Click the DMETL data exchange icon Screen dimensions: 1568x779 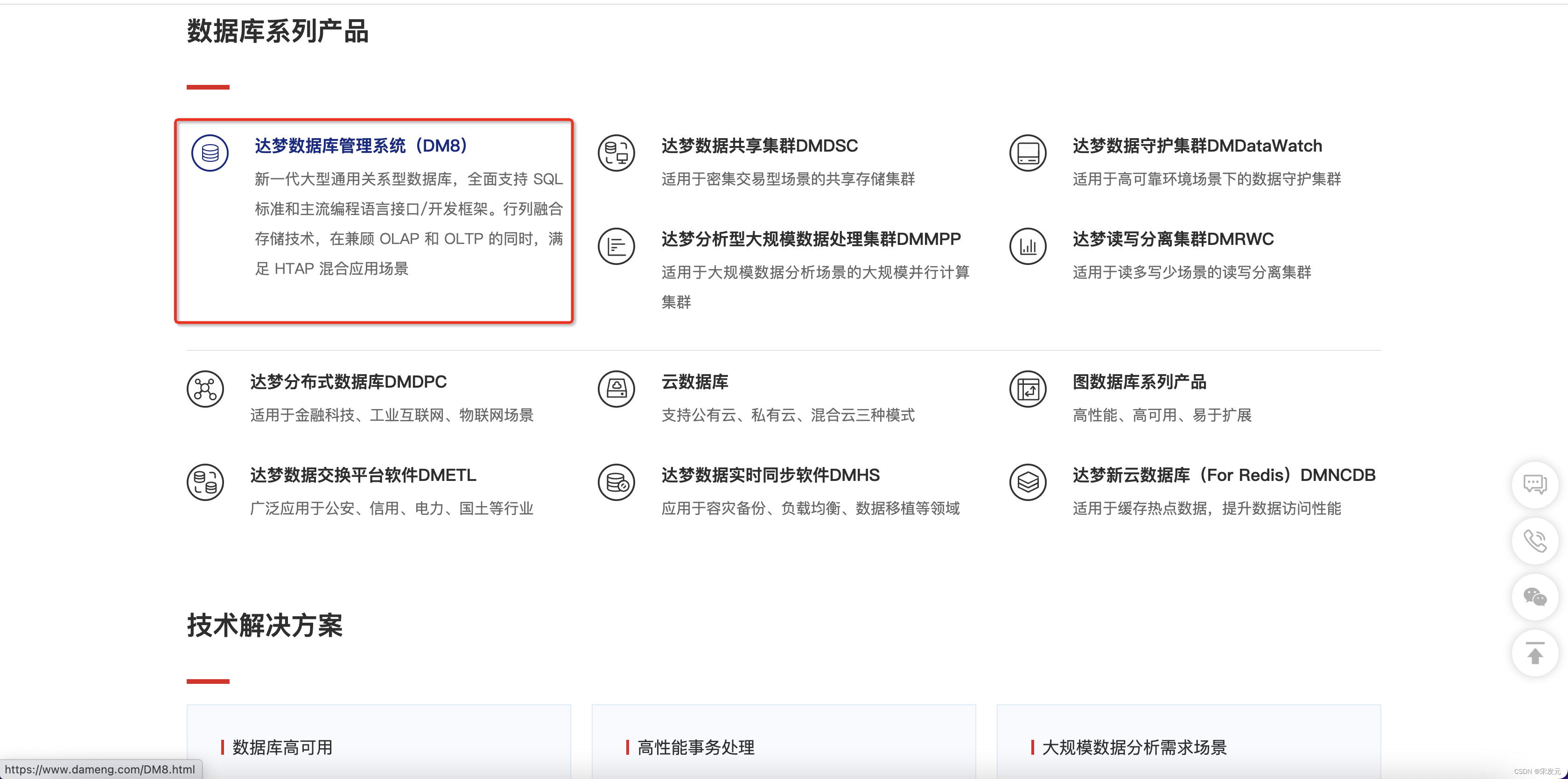click(205, 482)
